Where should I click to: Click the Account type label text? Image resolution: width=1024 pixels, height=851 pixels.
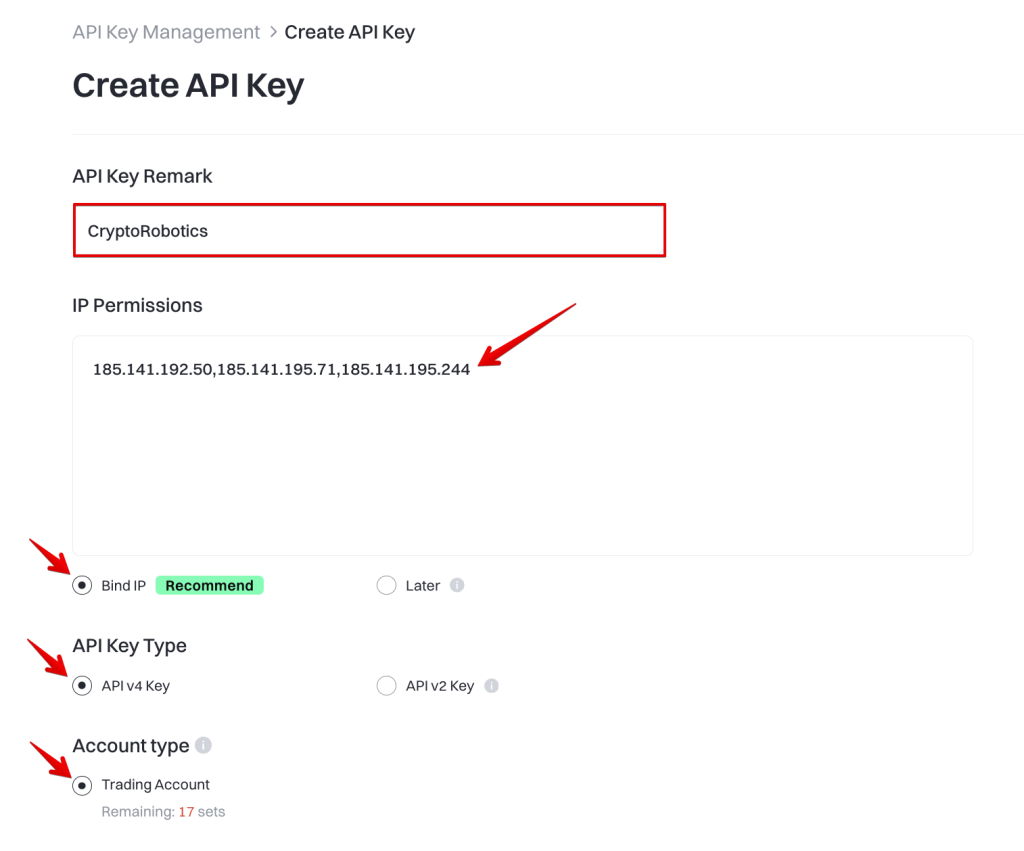click(130, 746)
